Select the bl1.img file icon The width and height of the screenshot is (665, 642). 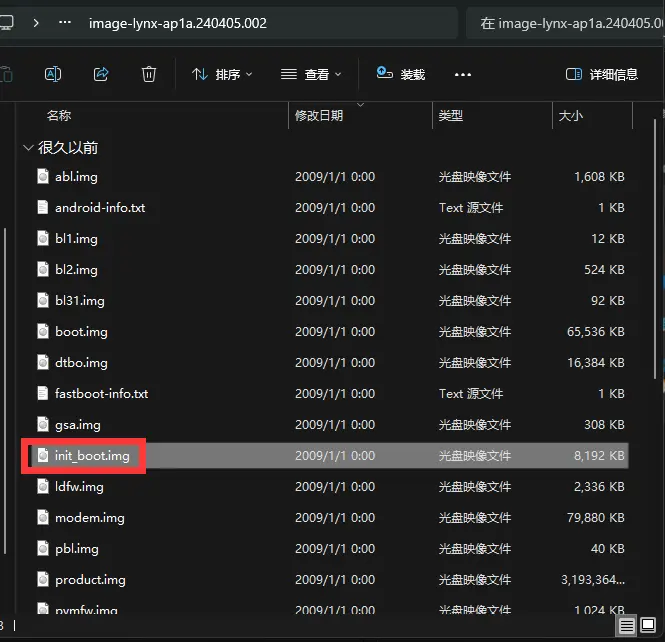pyautogui.click(x=43, y=238)
